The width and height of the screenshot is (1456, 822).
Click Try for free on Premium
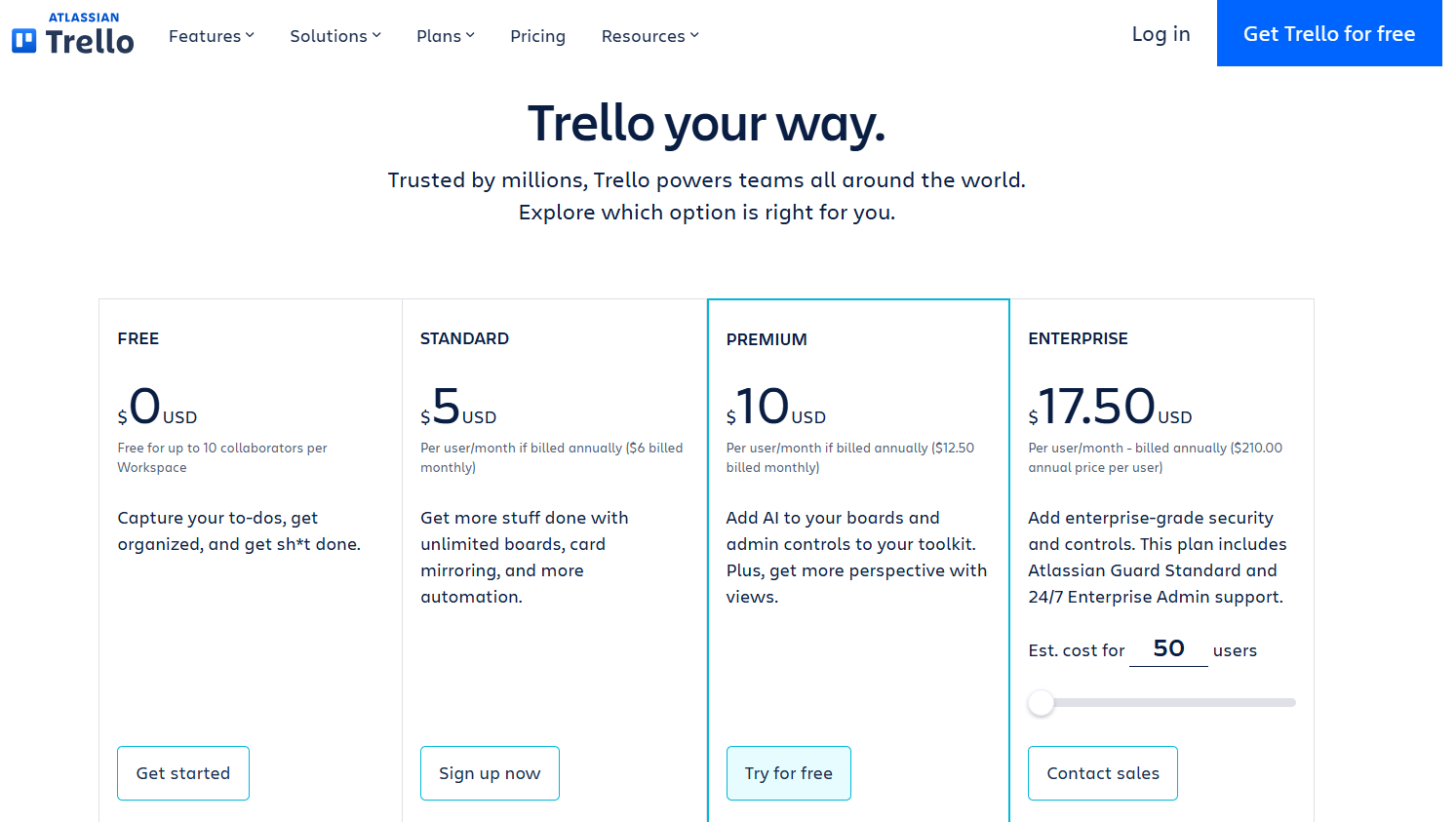(x=788, y=773)
